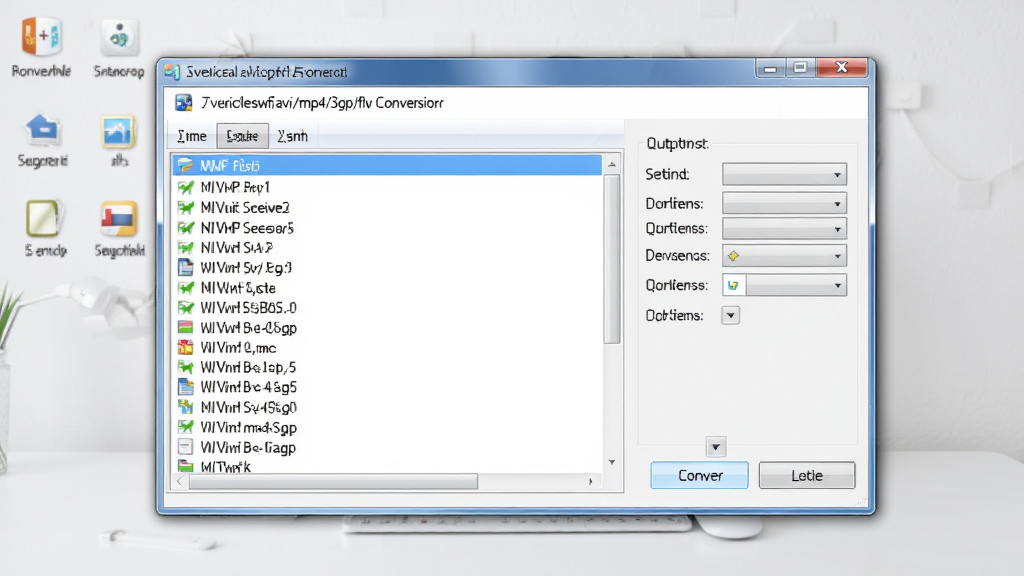The image size is (1024, 576).
Task: Expand the small Ootliems dropdown arrow
Action: click(x=730, y=315)
